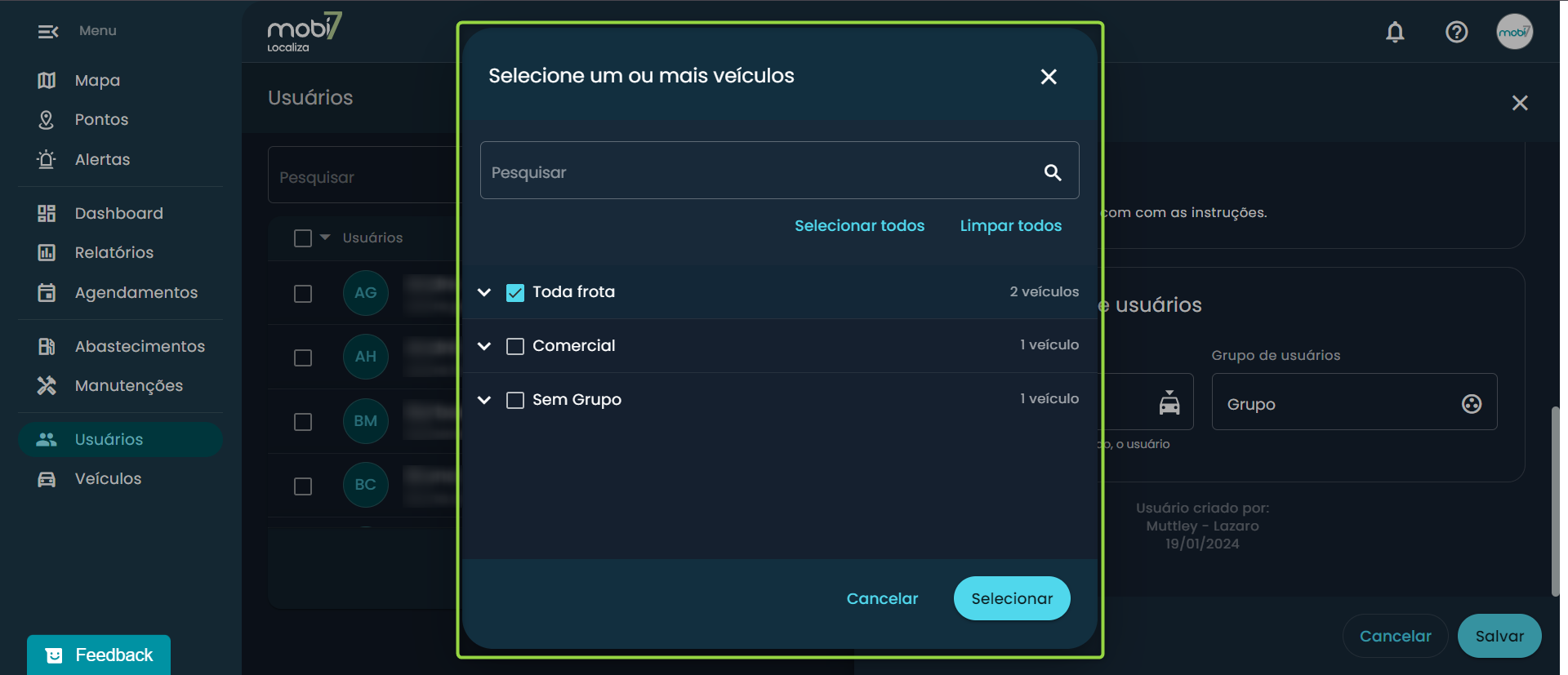Open the notifications bell icon
This screenshot has width=1568, height=675.
1395,32
